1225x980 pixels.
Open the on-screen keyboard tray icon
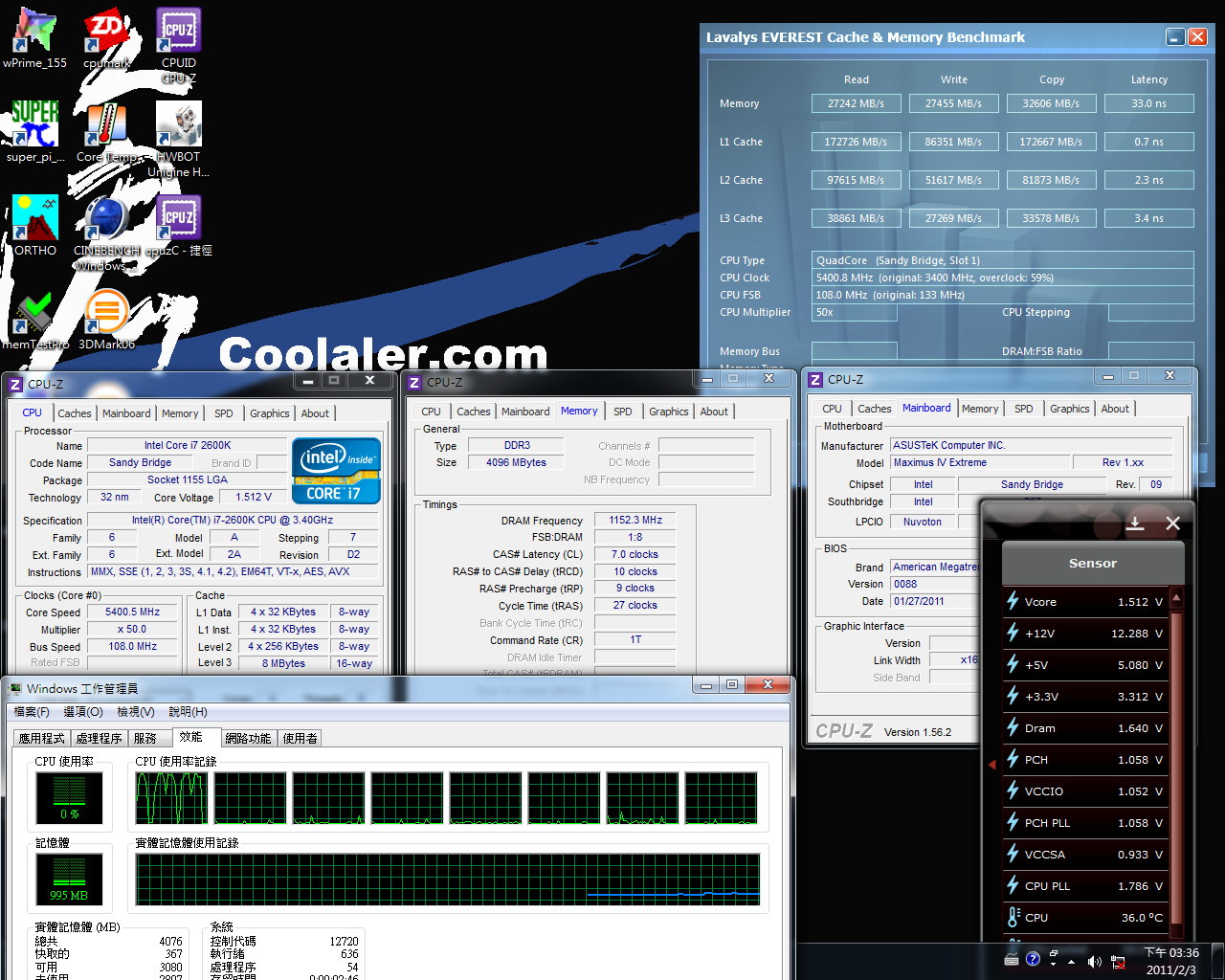(1012, 959)
